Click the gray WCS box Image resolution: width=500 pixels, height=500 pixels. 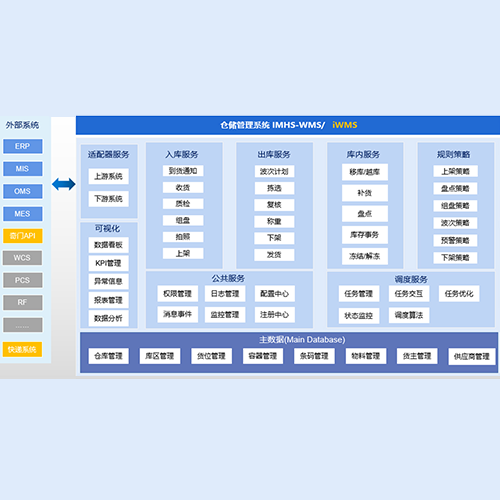coord(23,258)
